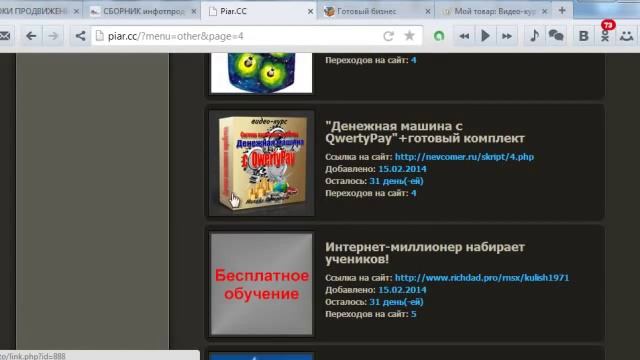Click the page icon in address bar
This screenshot has width=640, height=360.
[x=100, y=36]
